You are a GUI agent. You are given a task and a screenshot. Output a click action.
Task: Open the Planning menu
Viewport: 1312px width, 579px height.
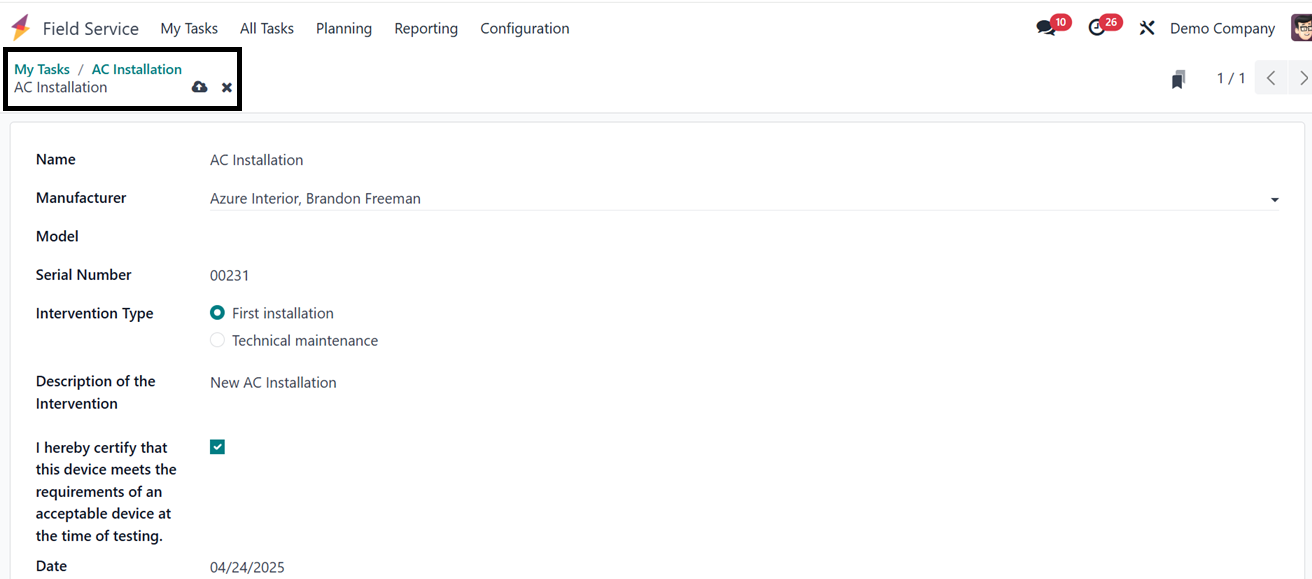click(344, 28)
